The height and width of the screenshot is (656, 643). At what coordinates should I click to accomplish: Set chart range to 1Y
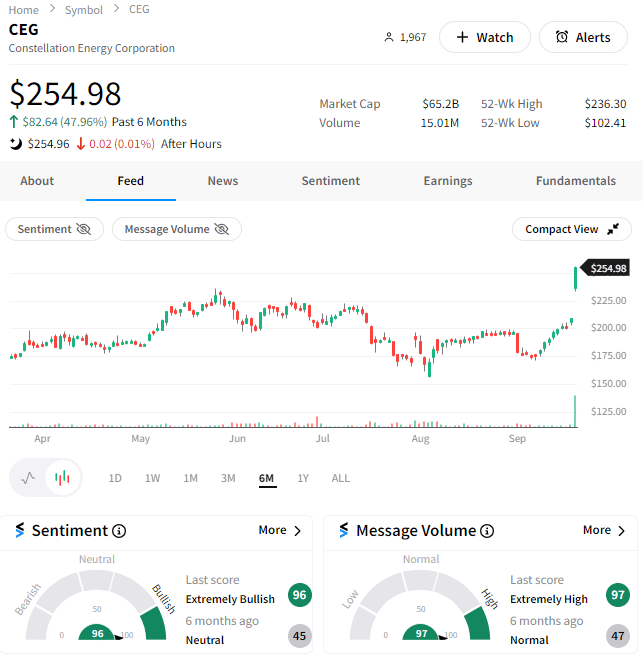pyautogui.click(x=303, y=478)
